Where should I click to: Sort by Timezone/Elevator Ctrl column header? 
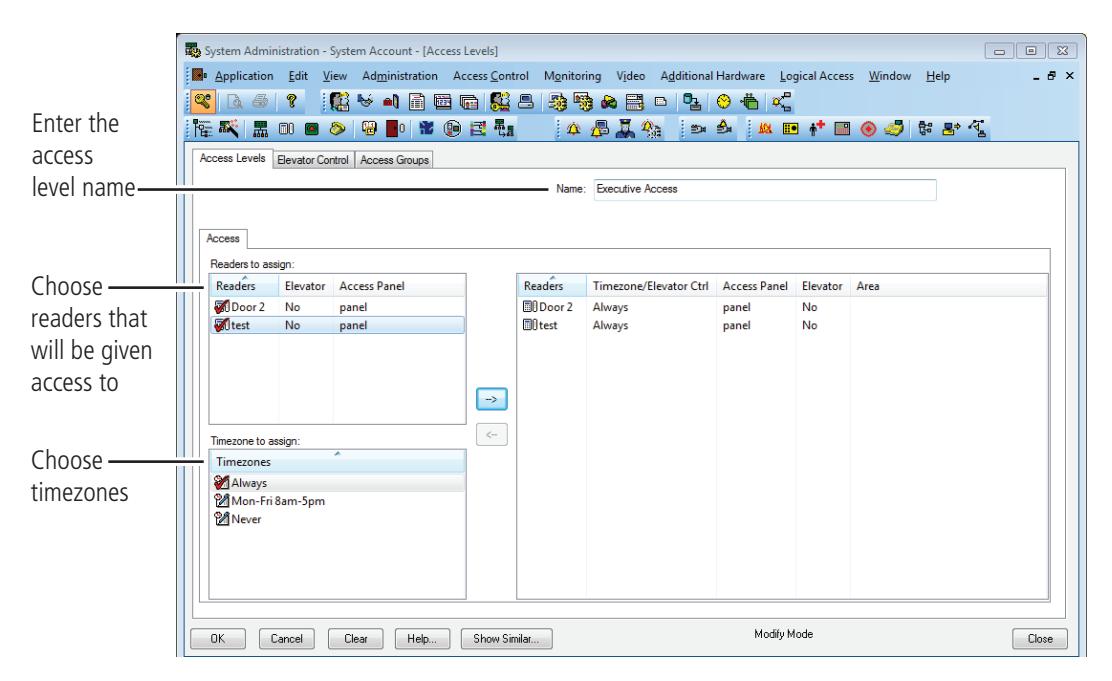click(650, 286)
